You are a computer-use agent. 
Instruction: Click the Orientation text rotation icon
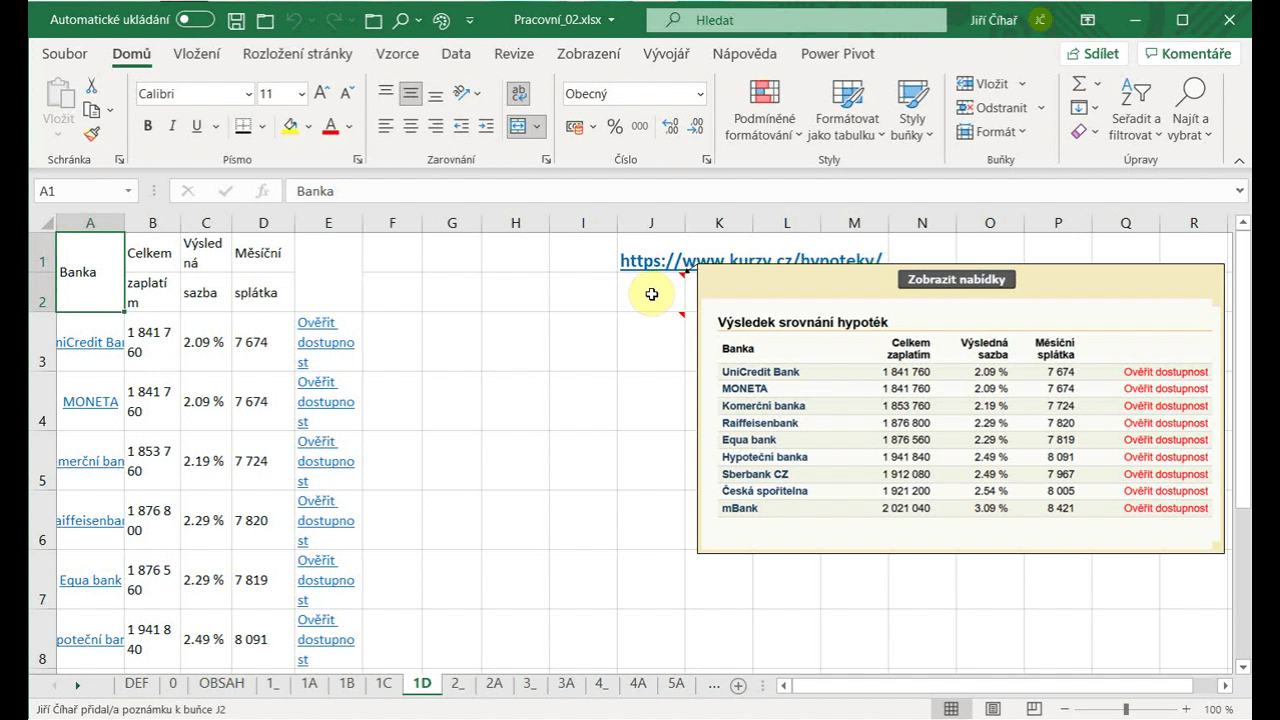coord(462,93)
